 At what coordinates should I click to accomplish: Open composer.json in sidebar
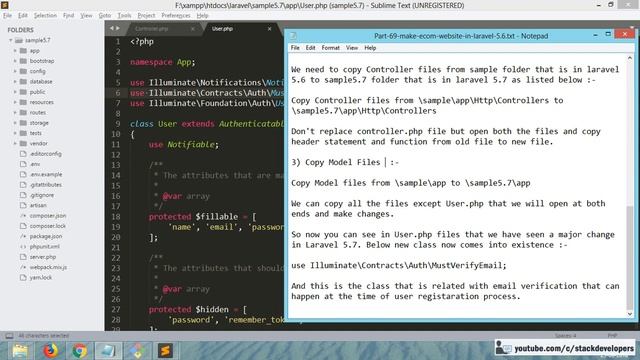[x=48, y=216]
